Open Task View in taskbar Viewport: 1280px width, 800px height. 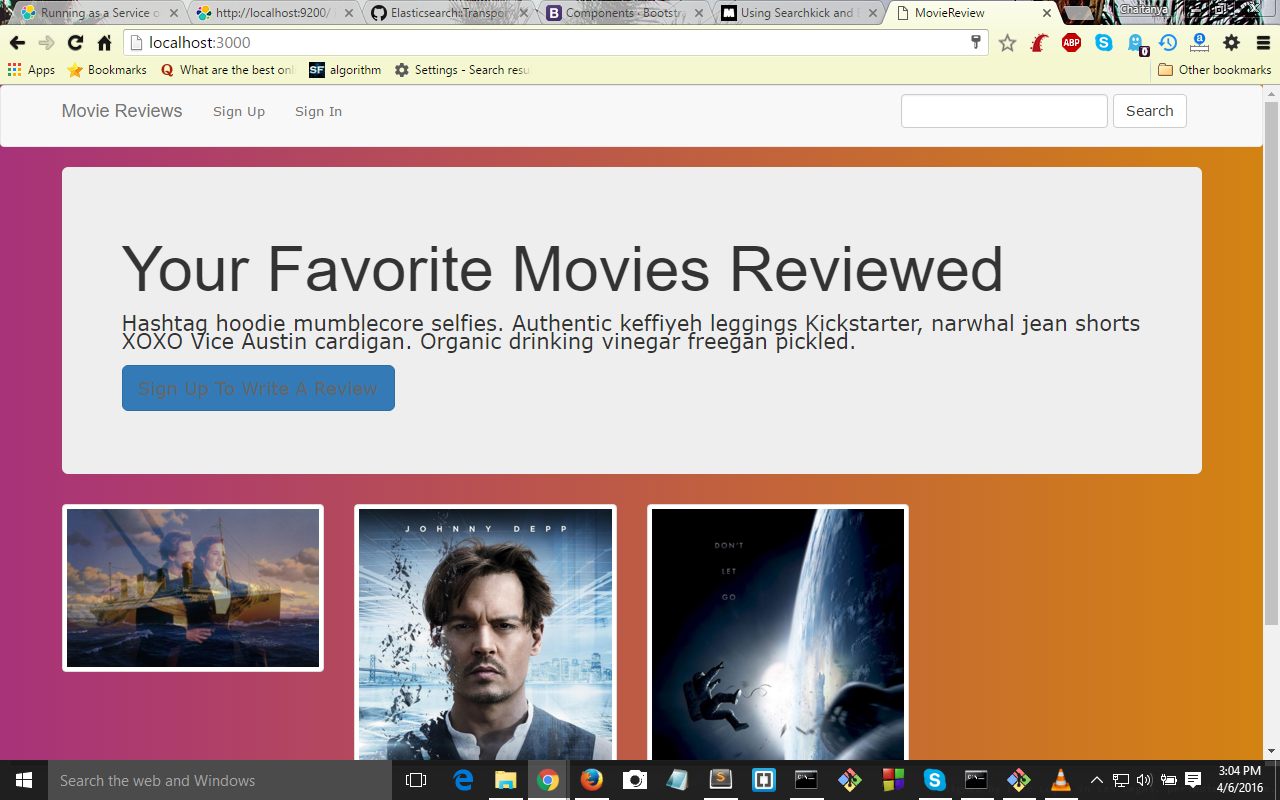click(x=416, y=780)
